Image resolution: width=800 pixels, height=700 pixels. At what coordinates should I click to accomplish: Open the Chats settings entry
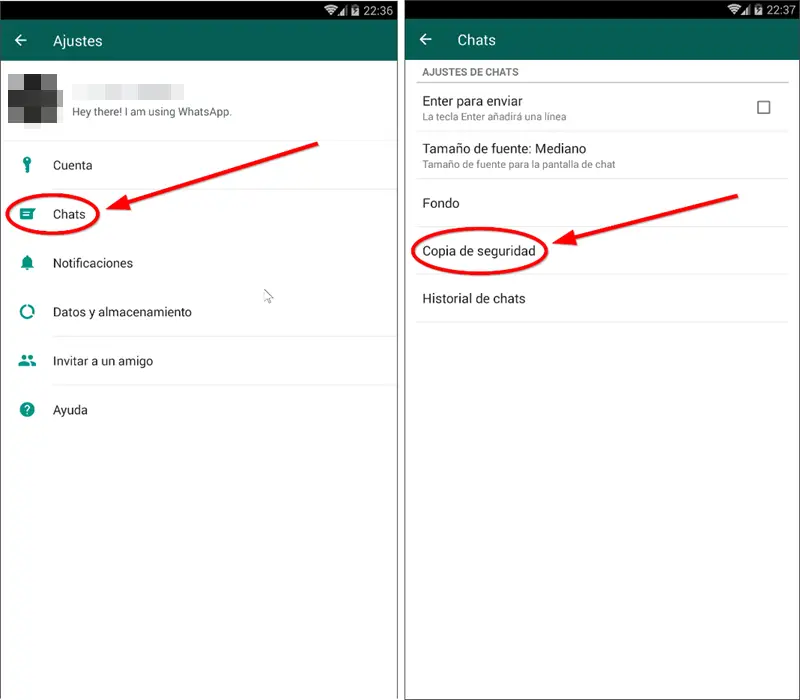pyautogui.click(x=199, y=214)
